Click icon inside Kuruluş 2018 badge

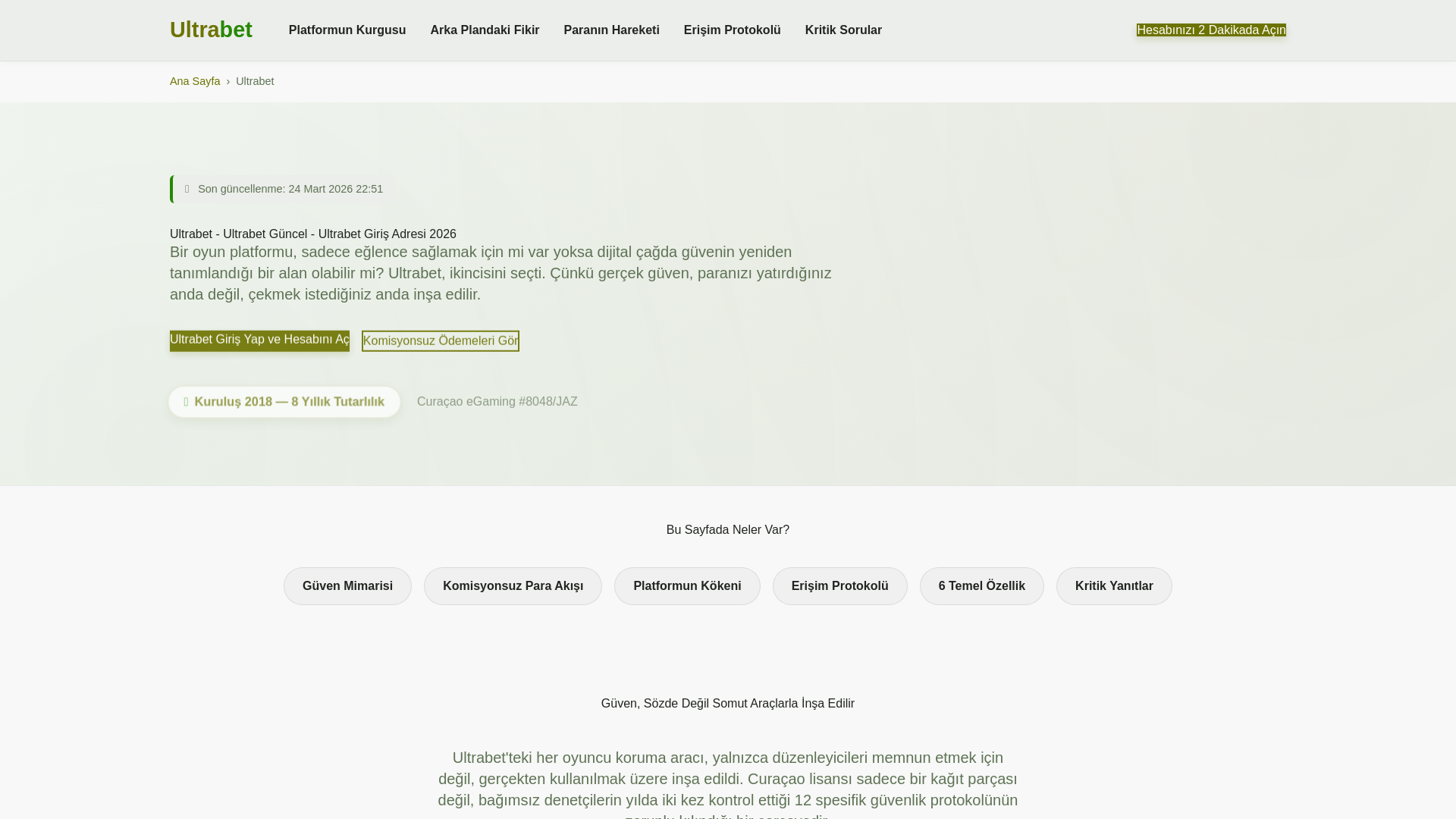pos(186,402)
